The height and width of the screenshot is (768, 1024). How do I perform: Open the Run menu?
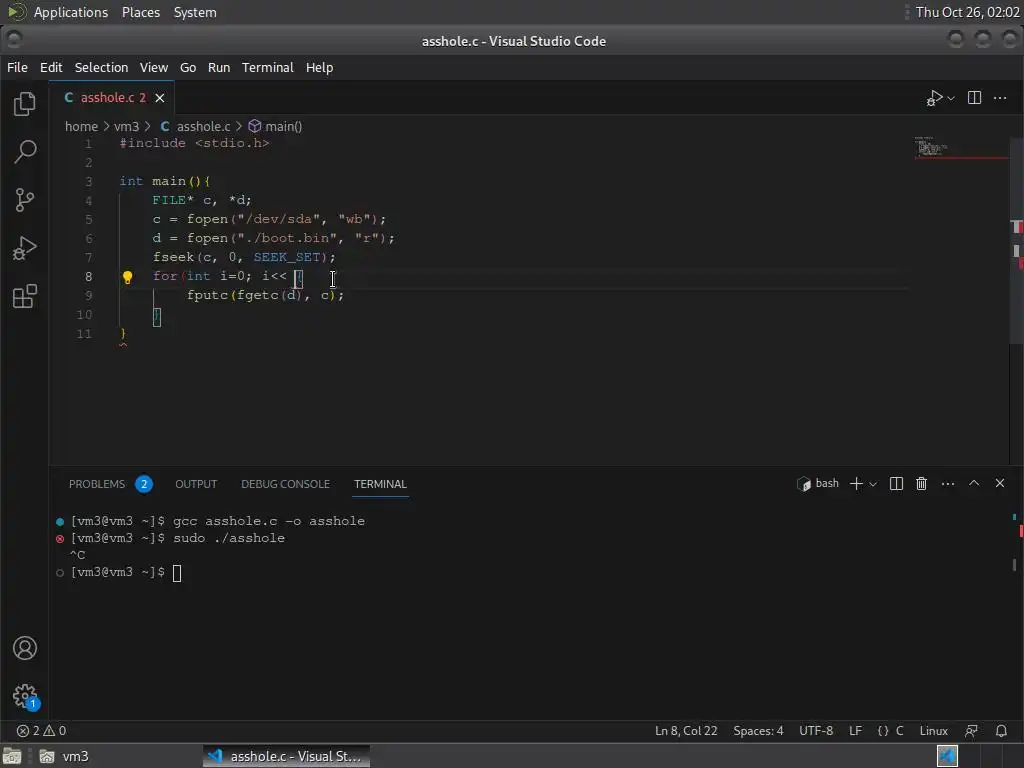219,67
